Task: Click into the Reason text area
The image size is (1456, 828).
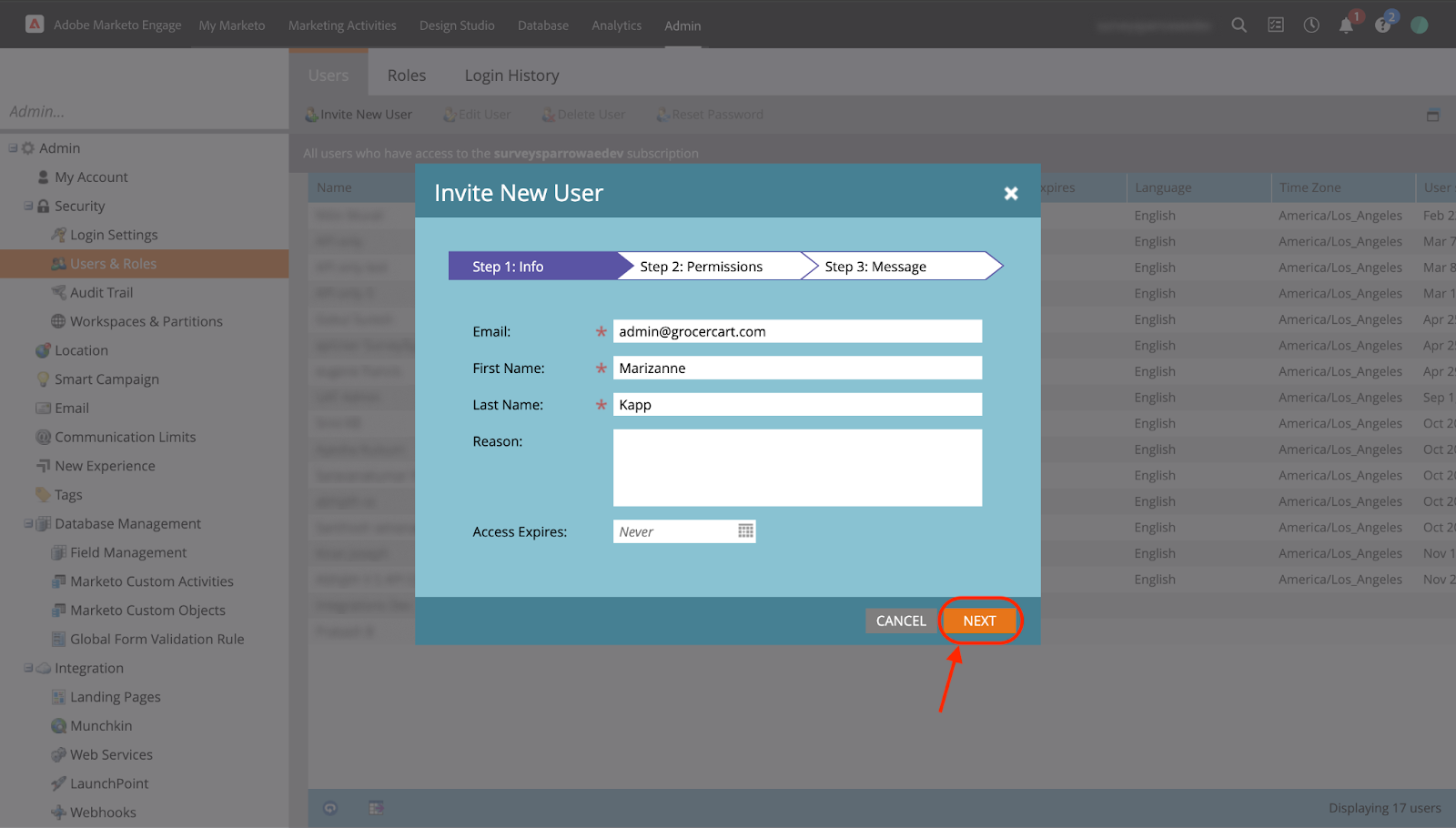Action: pos(797,468)
